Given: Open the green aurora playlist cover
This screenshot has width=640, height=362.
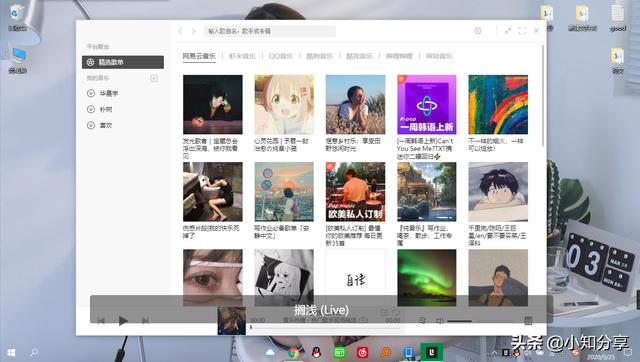Looking at the screenshot, I should point(427,278).
